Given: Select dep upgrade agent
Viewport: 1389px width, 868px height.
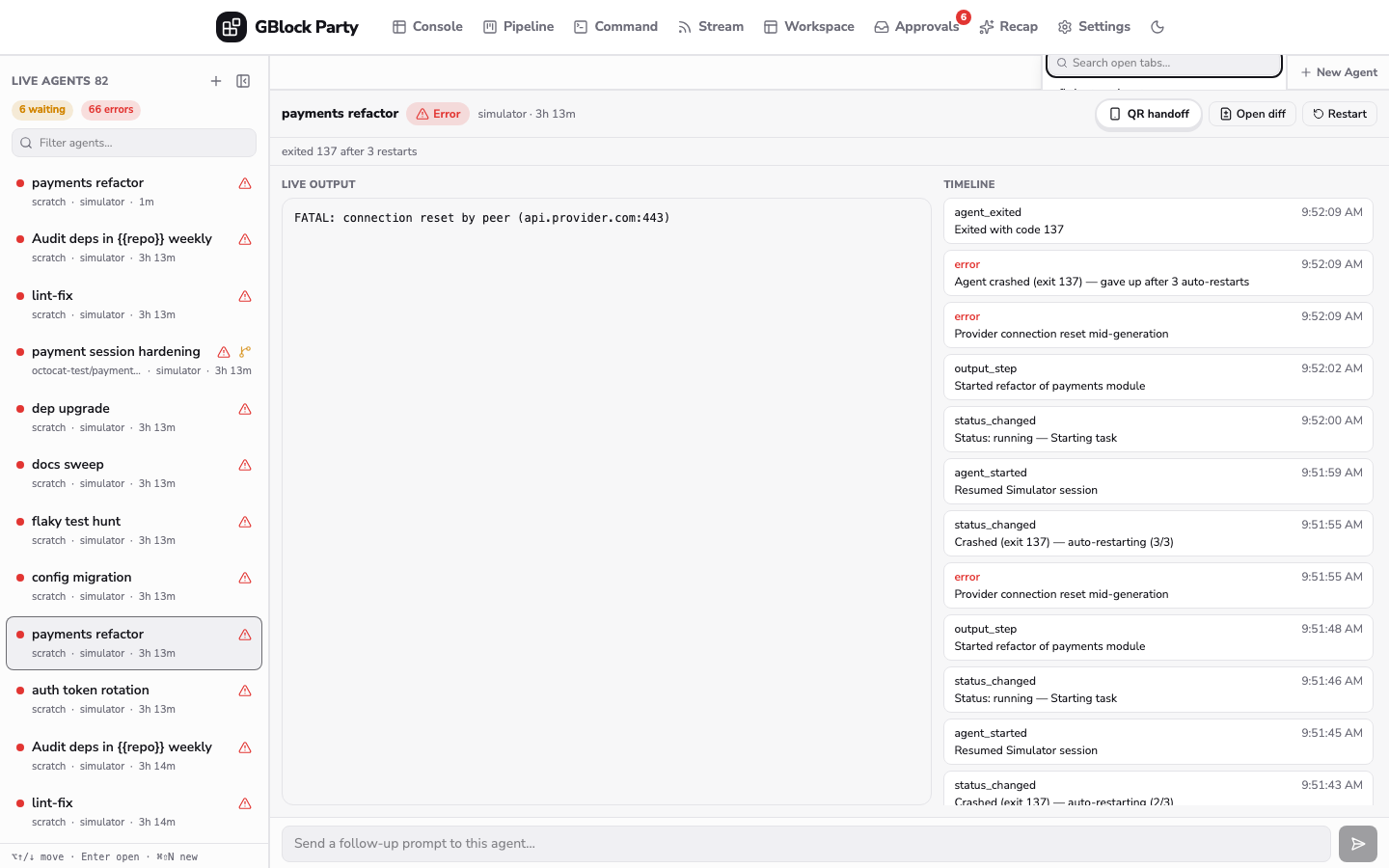Looking at the screenshot, I should 134,417.
